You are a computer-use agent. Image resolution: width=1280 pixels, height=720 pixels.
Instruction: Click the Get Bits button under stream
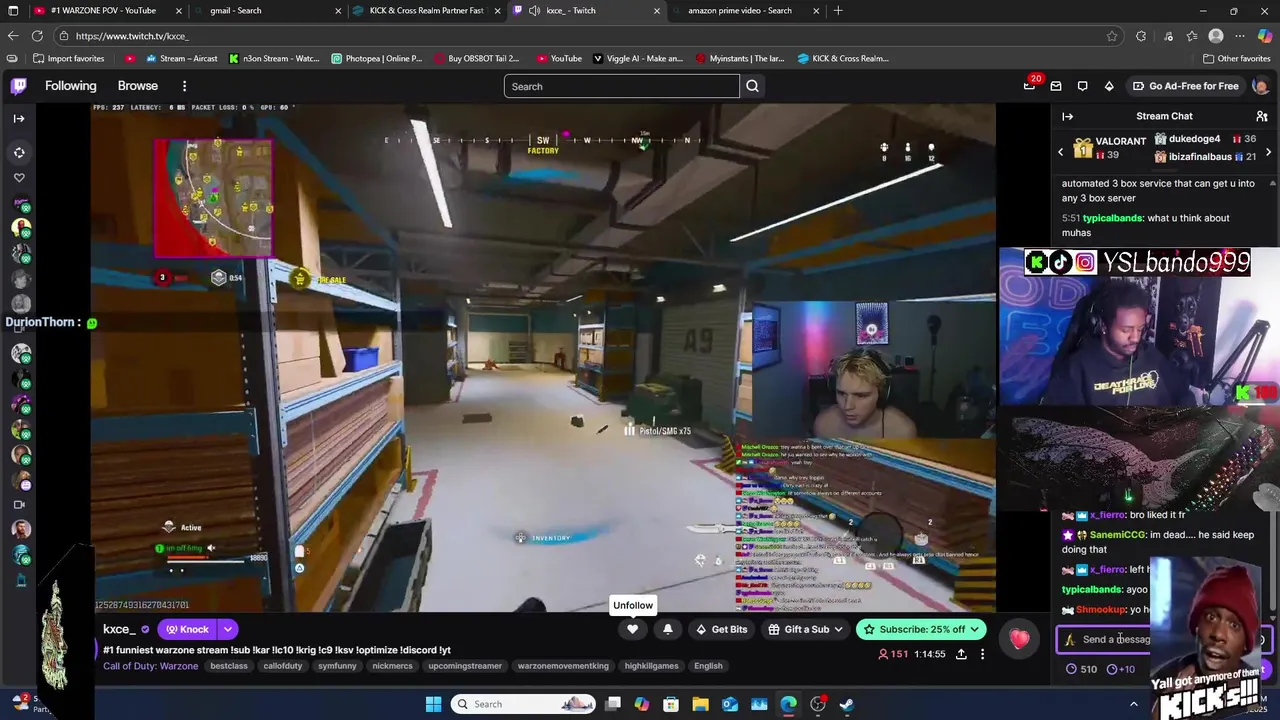click(722, 629)
